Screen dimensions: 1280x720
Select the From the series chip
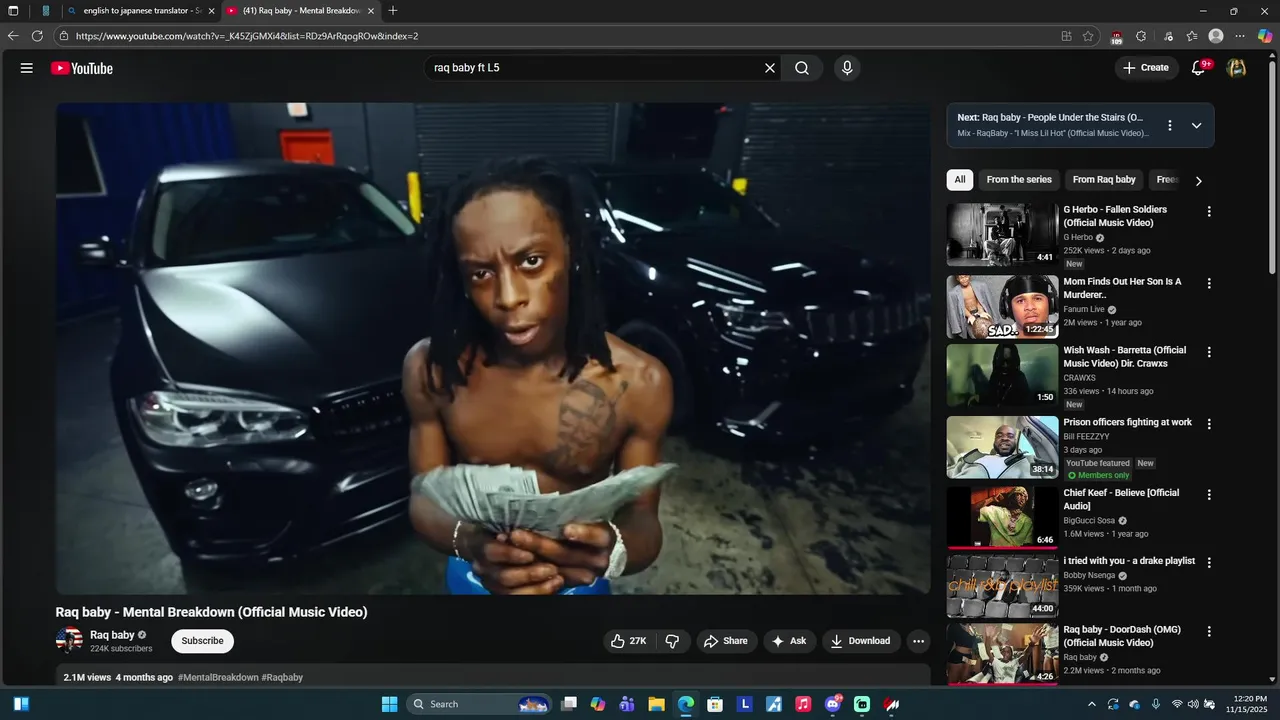click(1019, 180)
